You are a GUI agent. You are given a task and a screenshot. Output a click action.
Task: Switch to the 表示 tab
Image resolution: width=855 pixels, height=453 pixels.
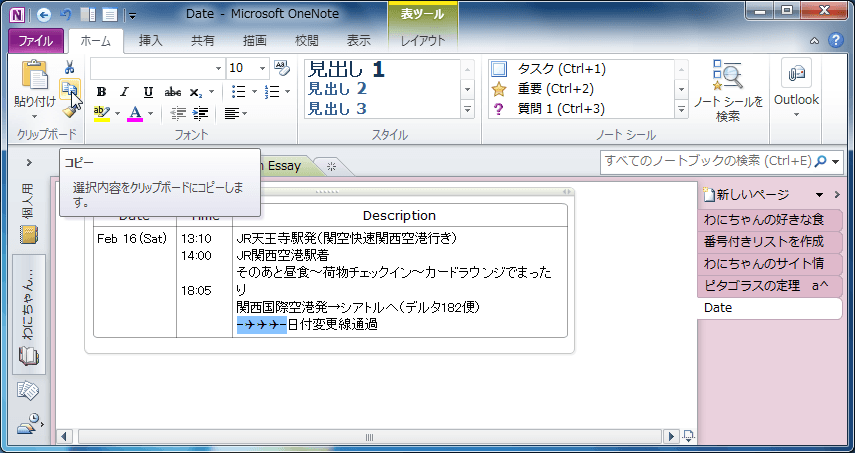358,41
